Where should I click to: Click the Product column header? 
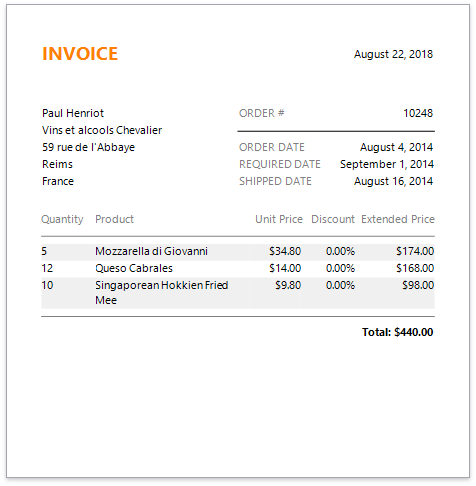[x=114, y=219]
